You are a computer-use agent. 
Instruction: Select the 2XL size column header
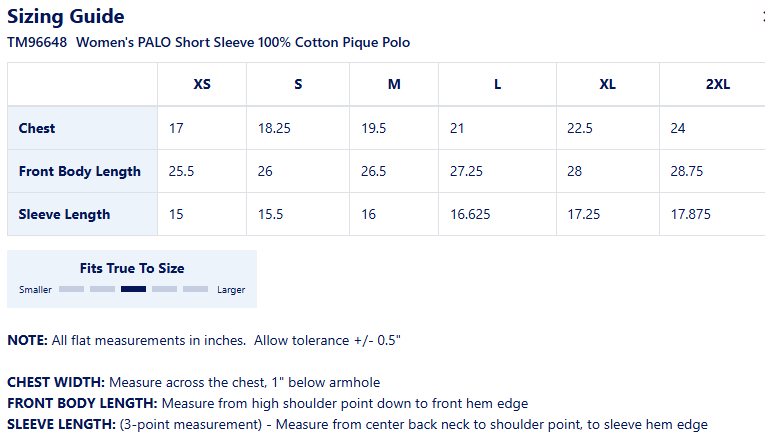click(717, 84)
